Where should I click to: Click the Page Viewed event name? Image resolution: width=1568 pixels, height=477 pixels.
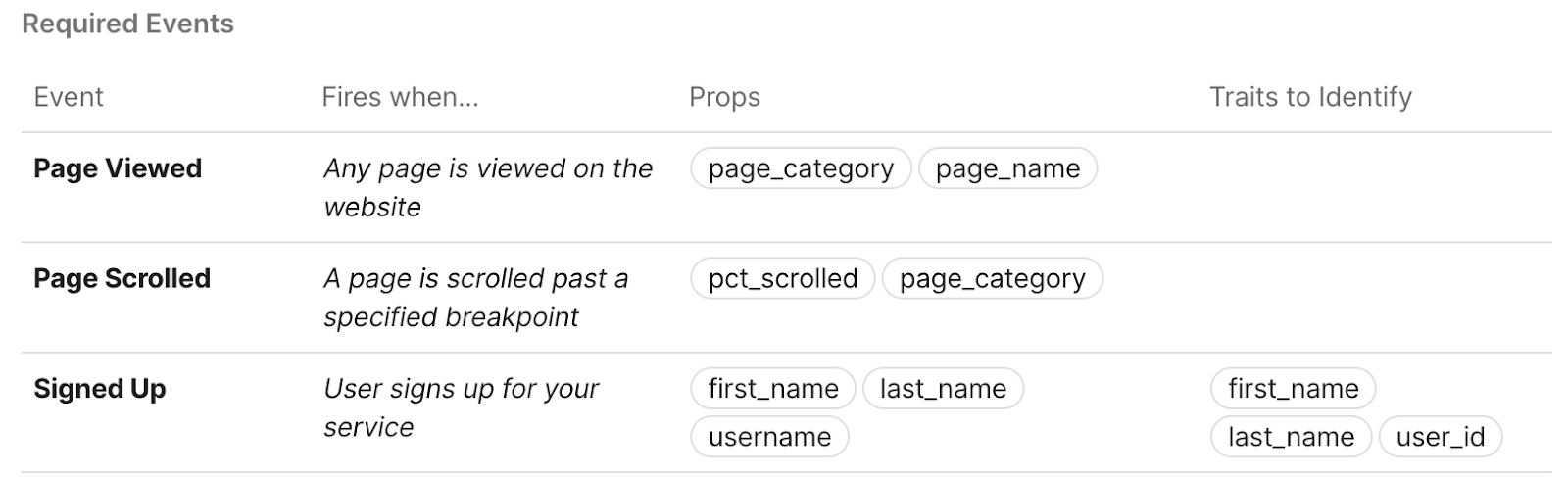click(x=118, y=168)
